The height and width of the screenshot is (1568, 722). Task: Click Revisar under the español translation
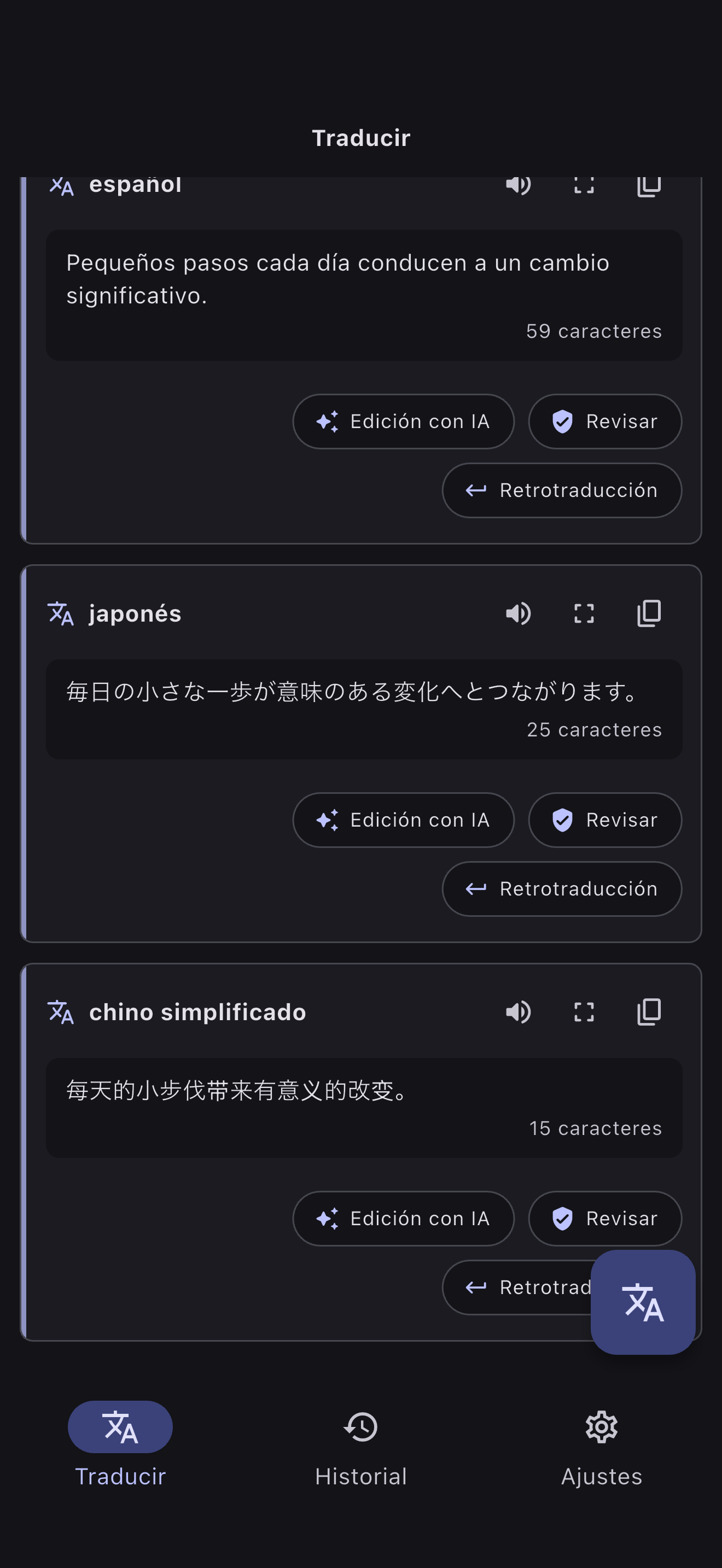tap(605, 421)
